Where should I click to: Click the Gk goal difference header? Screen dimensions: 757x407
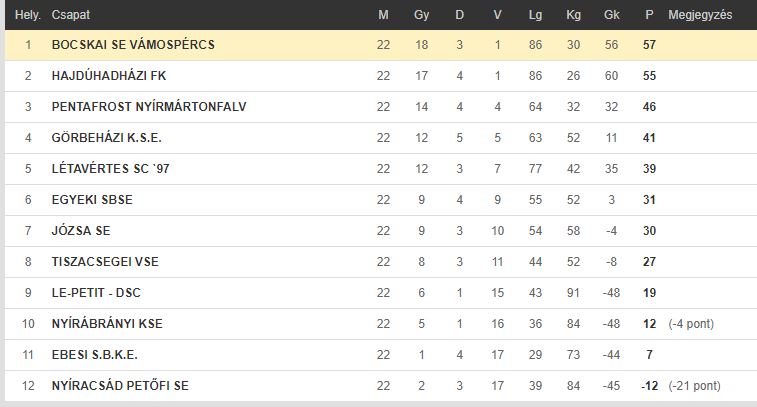point(611,15)
